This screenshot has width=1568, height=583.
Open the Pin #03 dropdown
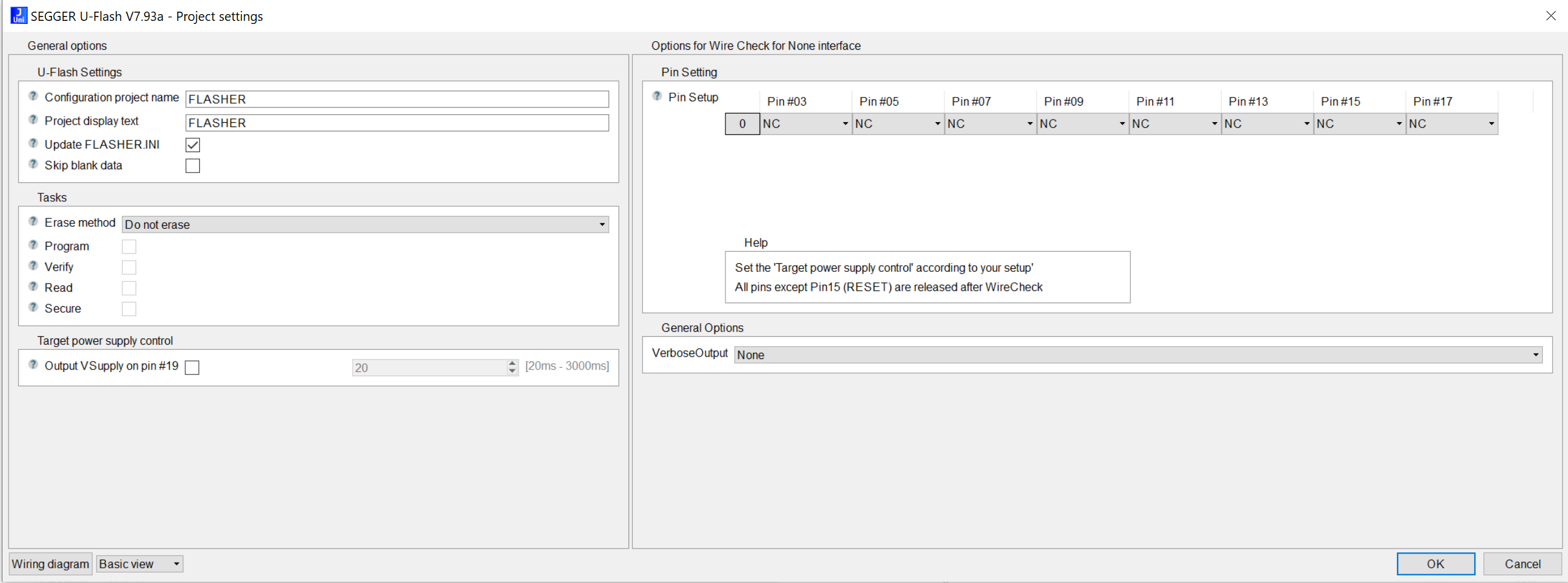pos(805,124)
